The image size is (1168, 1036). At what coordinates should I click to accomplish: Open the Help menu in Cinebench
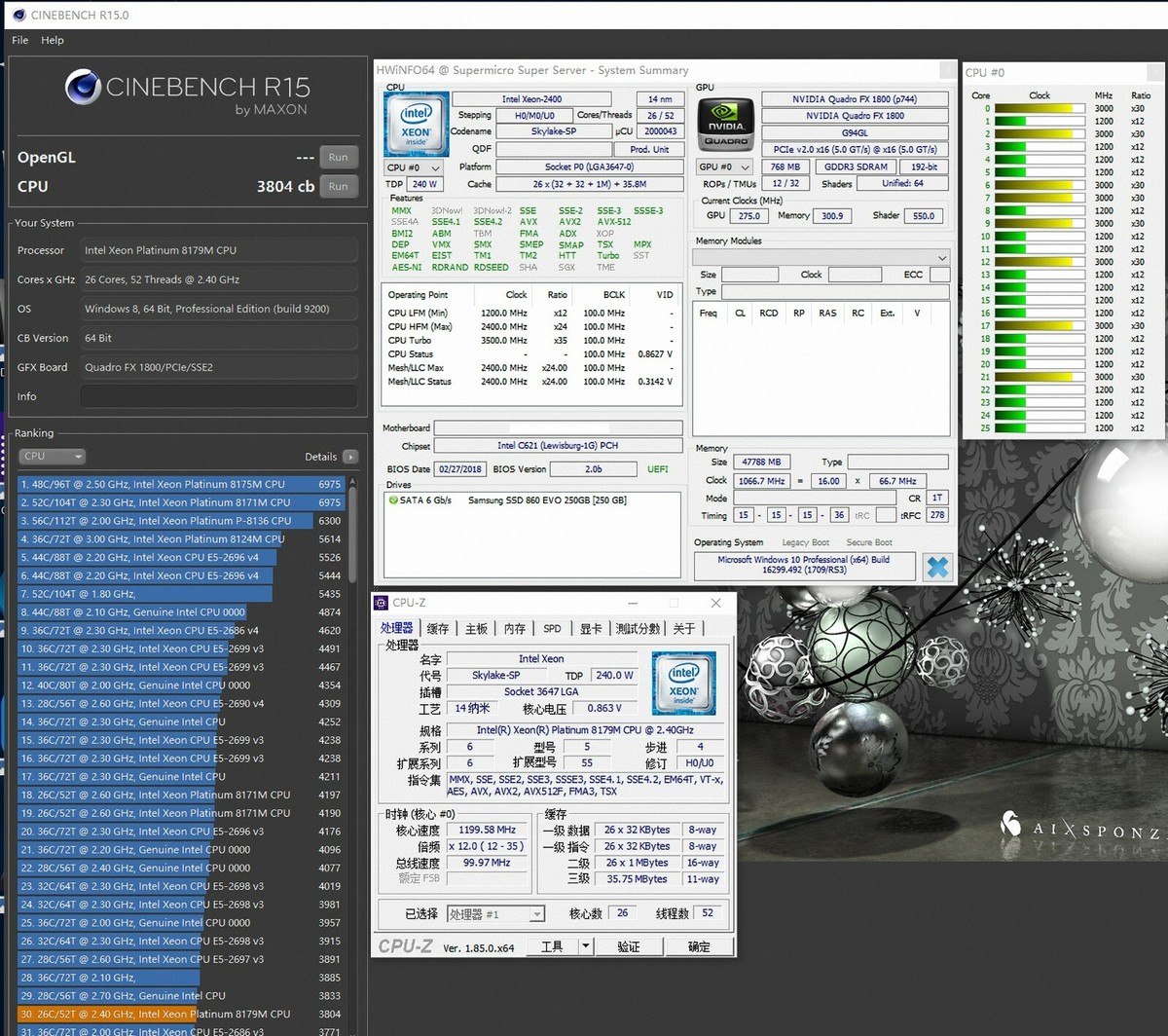(53, 40)
